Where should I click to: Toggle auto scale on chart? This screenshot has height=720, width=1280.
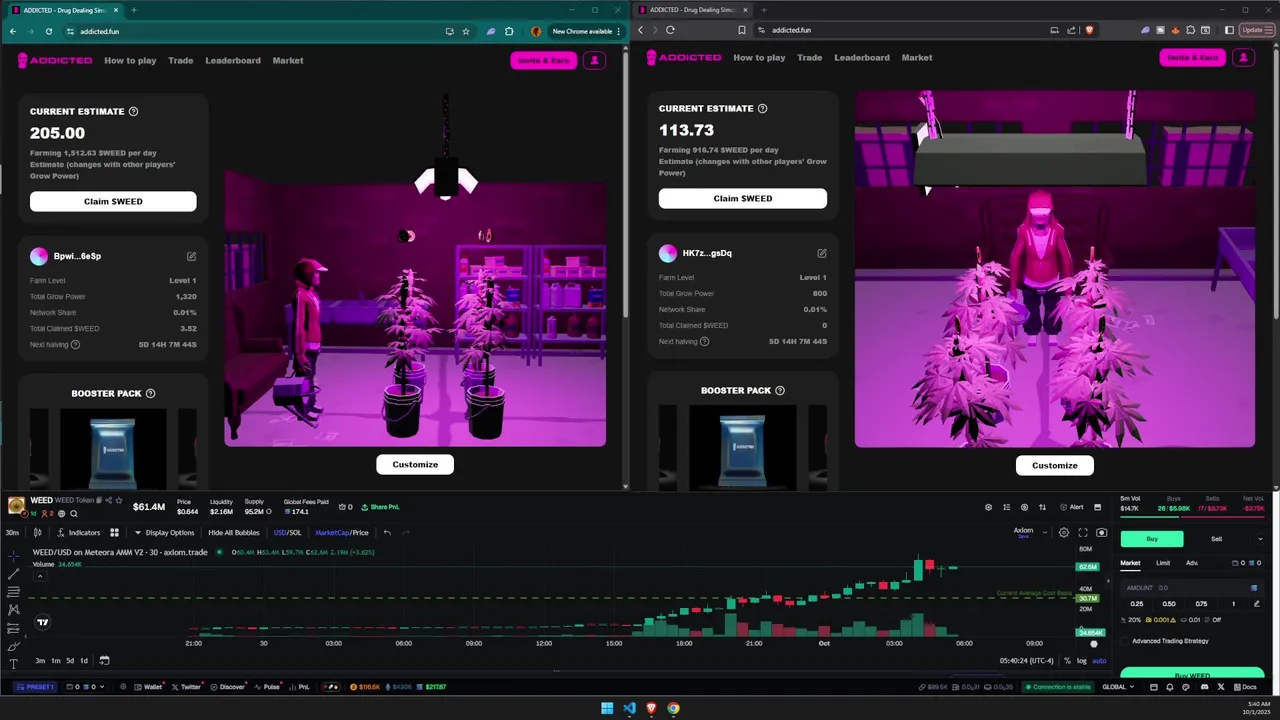click(1099, 661)
